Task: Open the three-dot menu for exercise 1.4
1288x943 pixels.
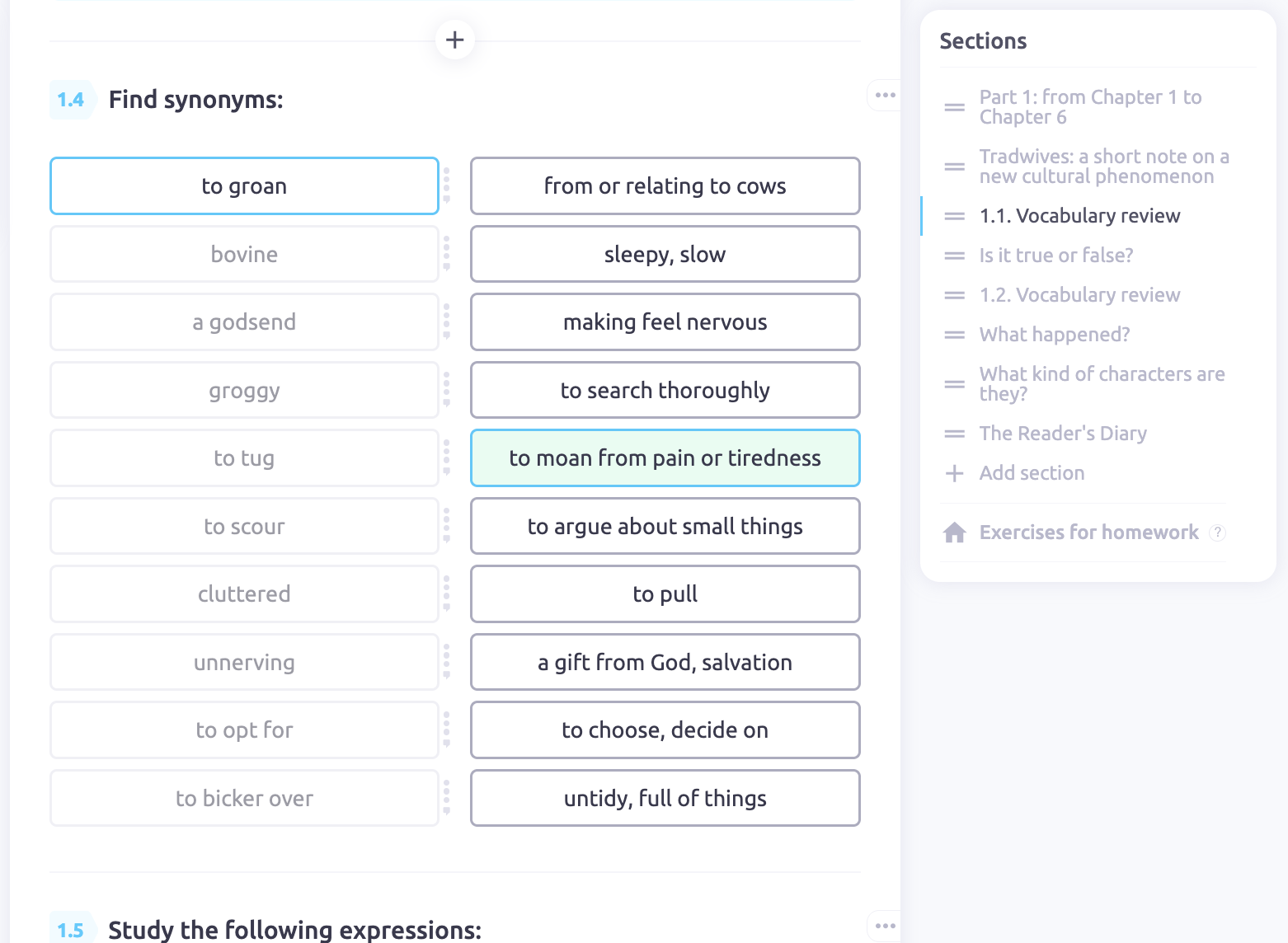Action: [885, 96]
